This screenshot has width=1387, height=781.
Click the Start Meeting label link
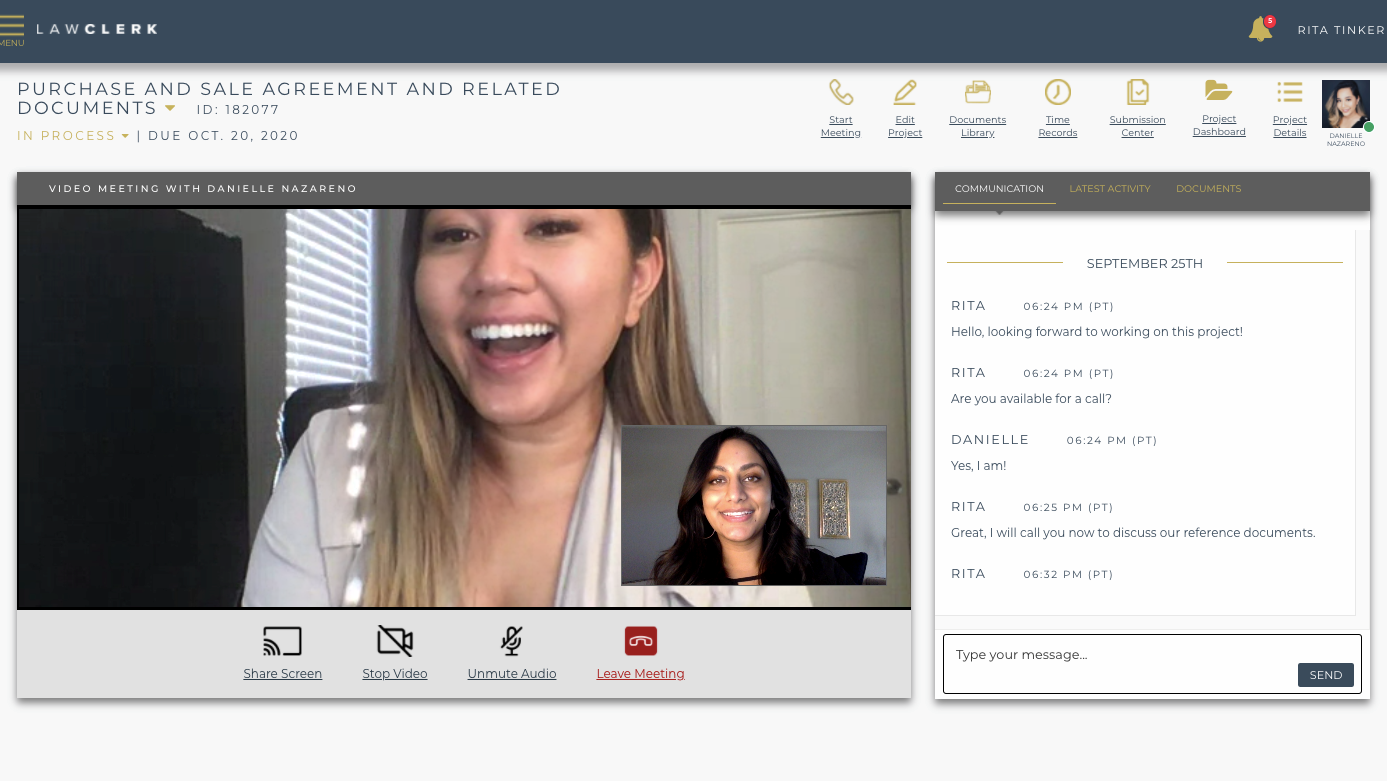(x=841, y=126)
